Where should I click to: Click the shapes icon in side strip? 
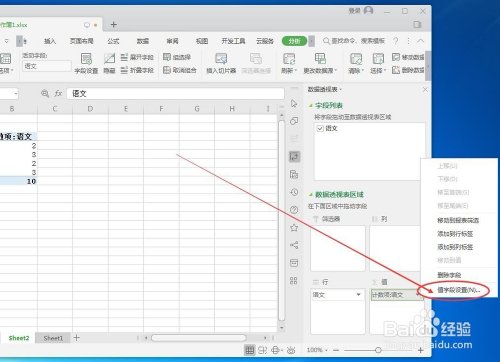[294, 121]
